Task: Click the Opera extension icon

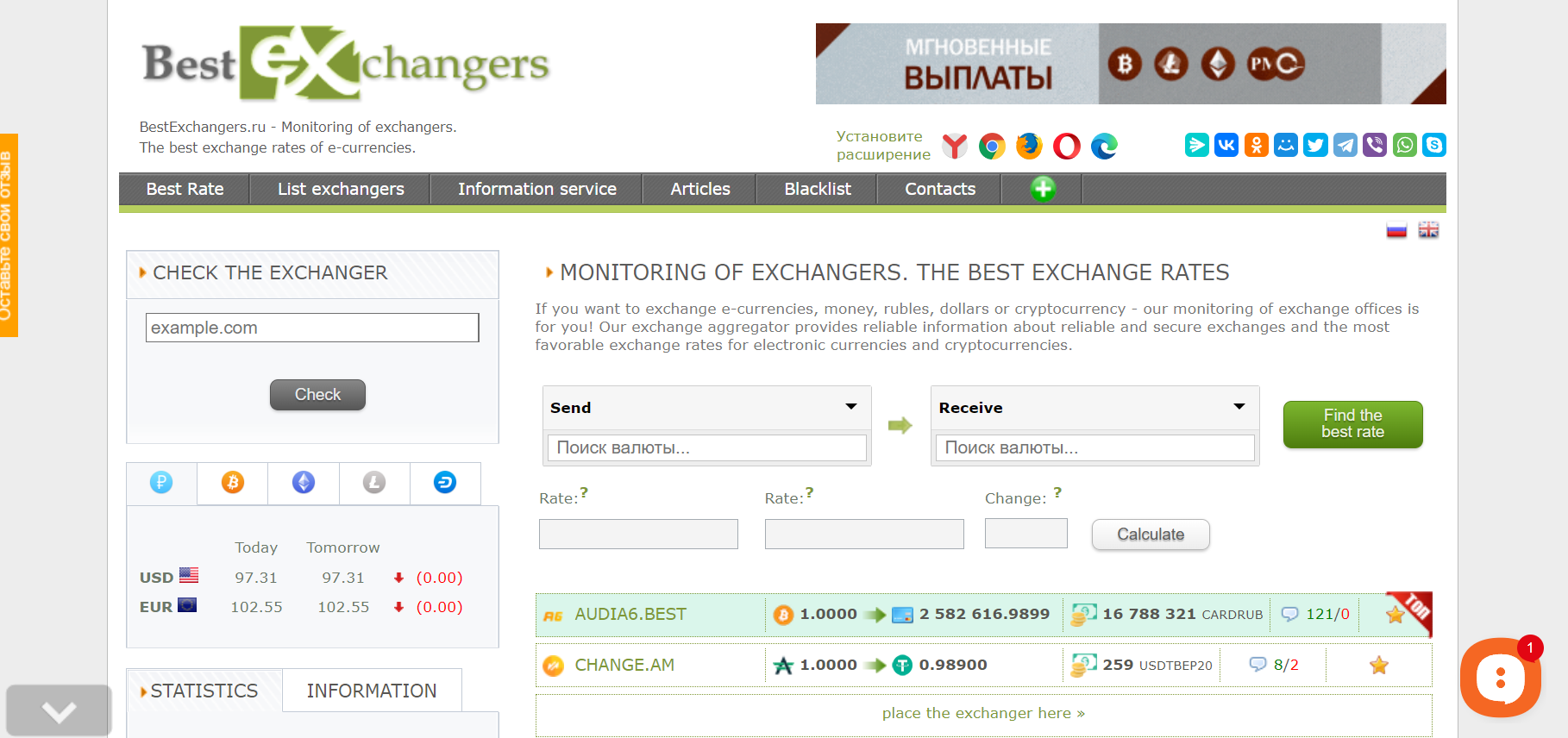Action: click(1067, 147)
